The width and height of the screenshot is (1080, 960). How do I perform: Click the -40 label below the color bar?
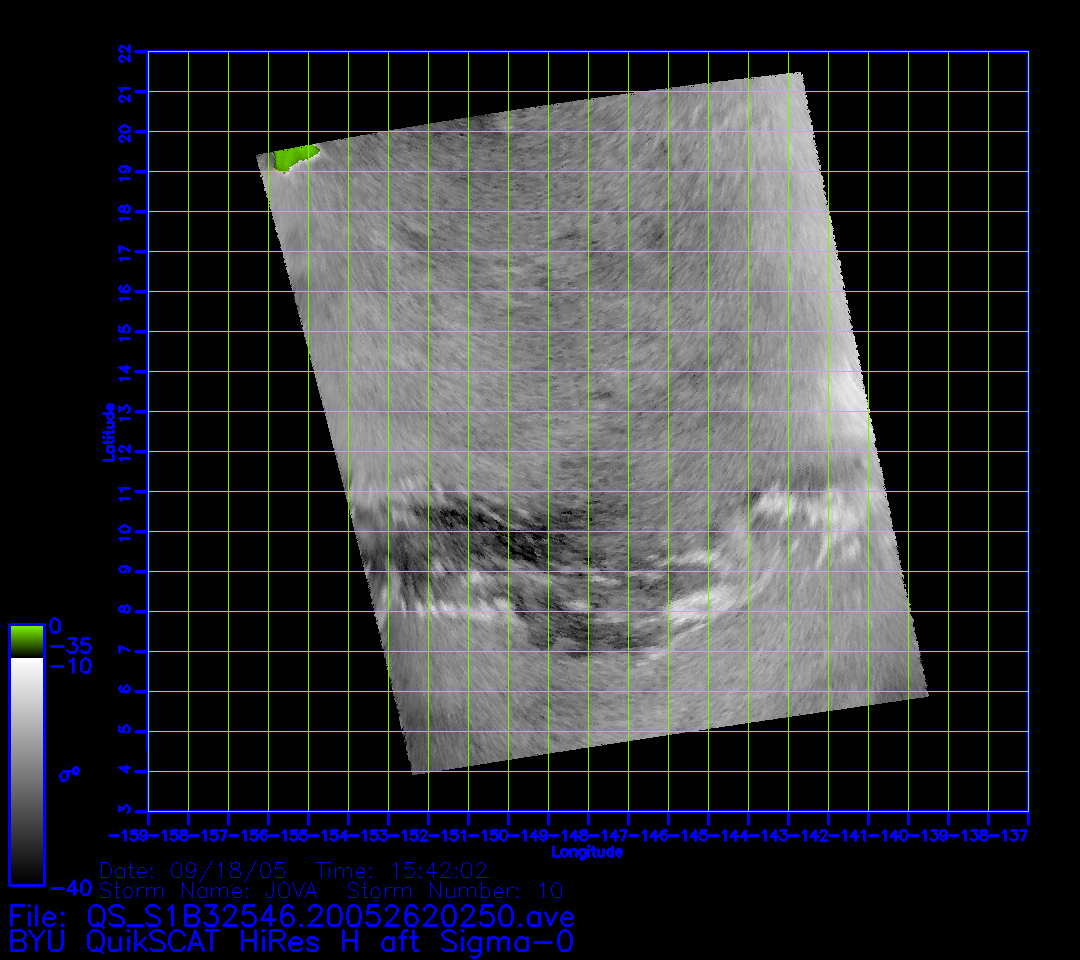click(x=70, y=887)
